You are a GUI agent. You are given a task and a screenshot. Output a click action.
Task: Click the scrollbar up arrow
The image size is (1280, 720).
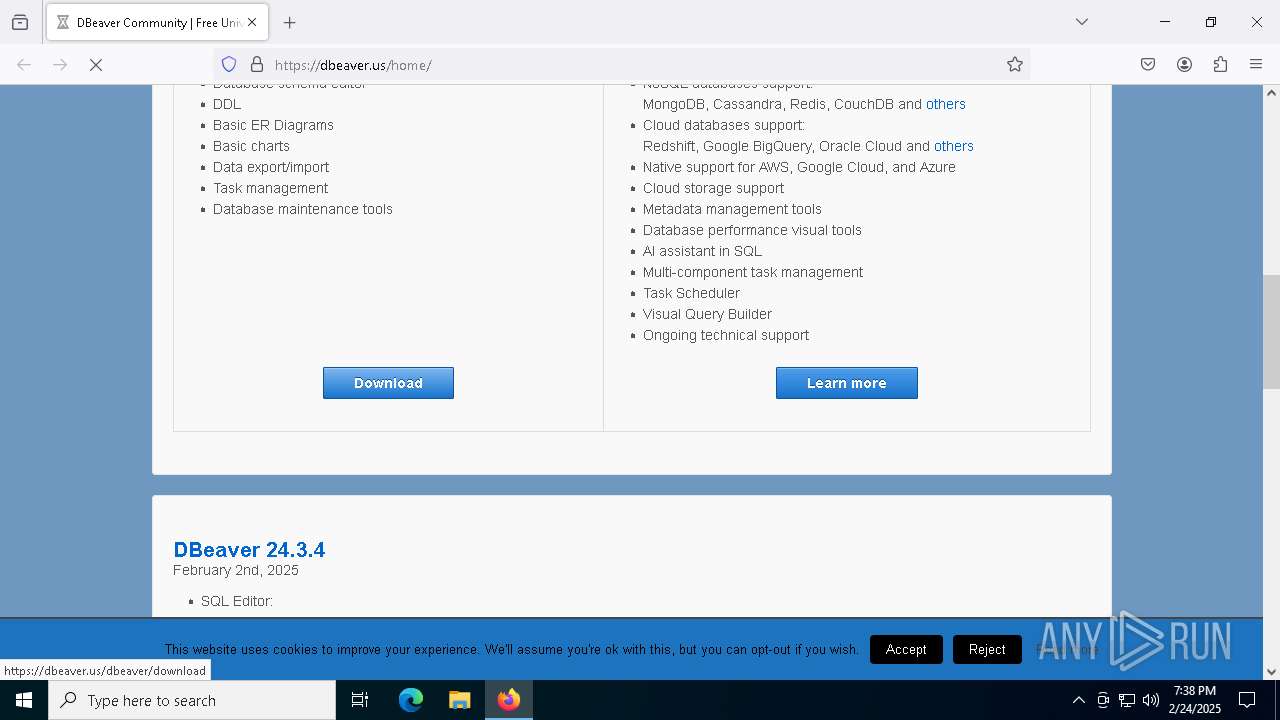click(1271, 93)
